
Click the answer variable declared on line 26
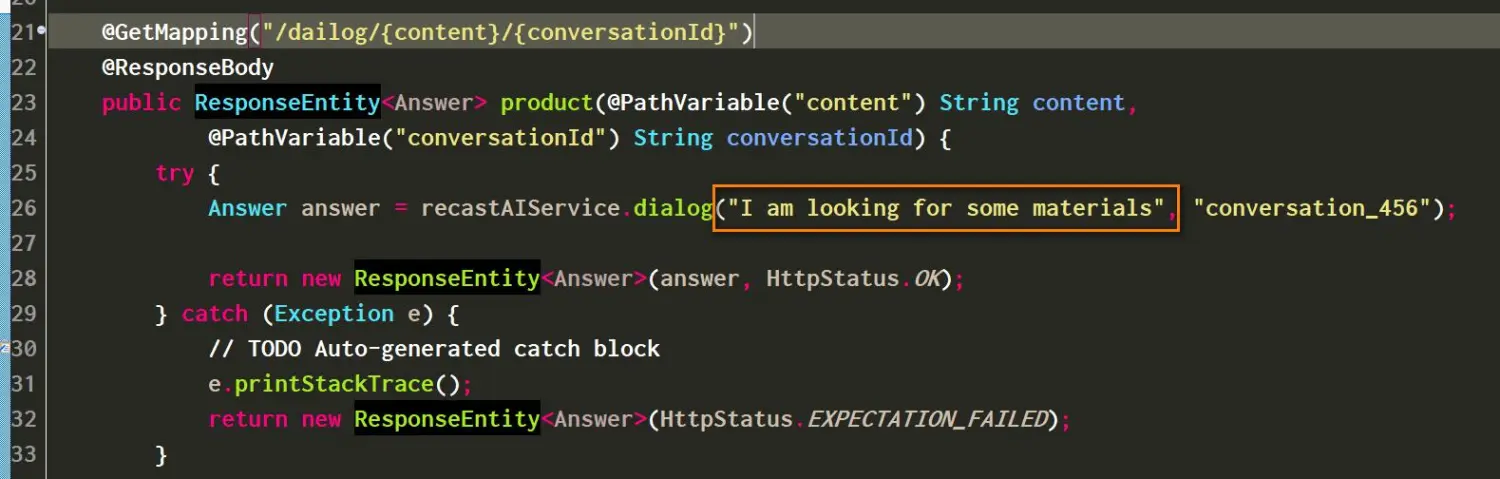tap(340, 209)
